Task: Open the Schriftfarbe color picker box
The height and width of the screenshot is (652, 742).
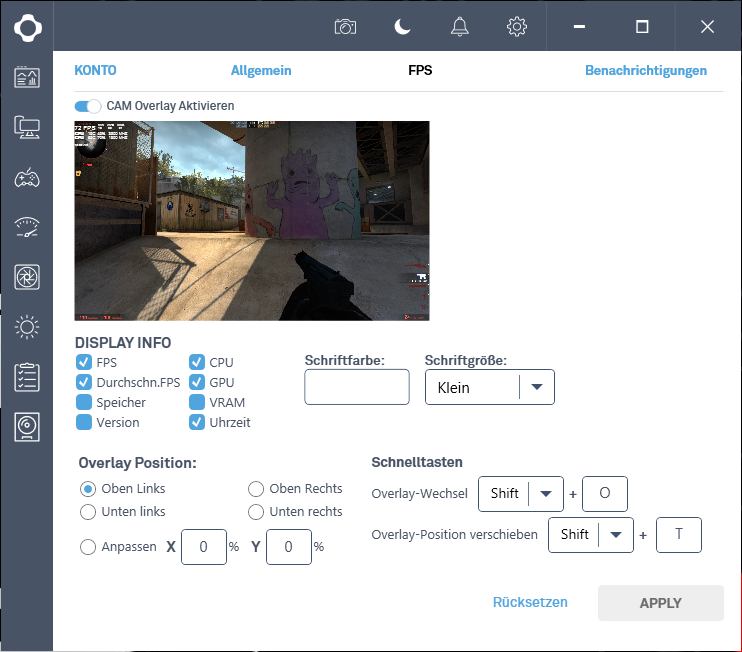Action: point(357,387)
